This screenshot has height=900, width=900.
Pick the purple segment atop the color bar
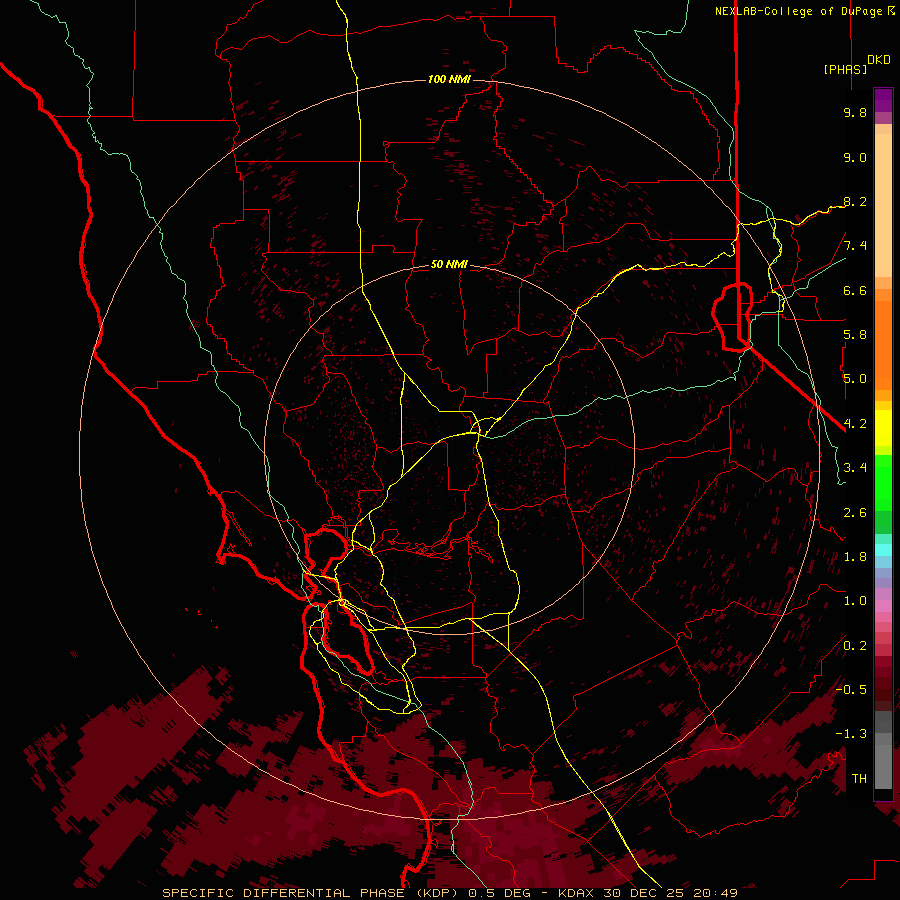883,100
